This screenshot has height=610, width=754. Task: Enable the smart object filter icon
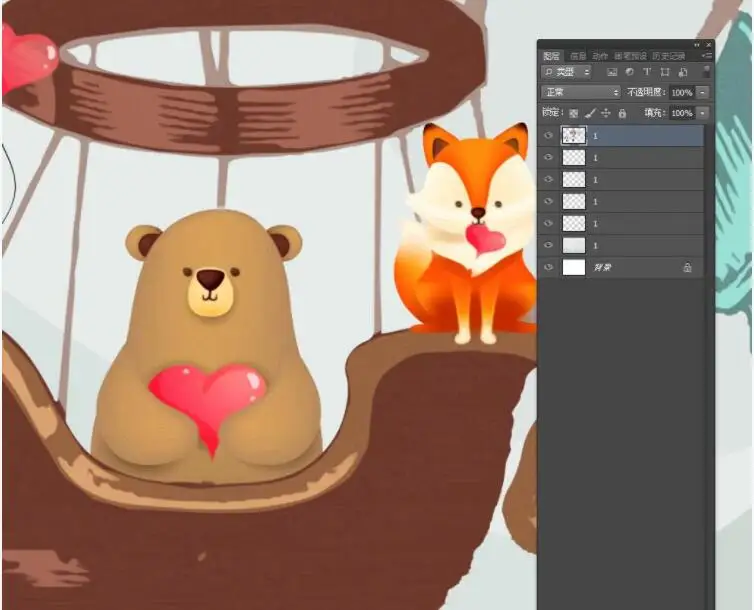click(683, 73)
